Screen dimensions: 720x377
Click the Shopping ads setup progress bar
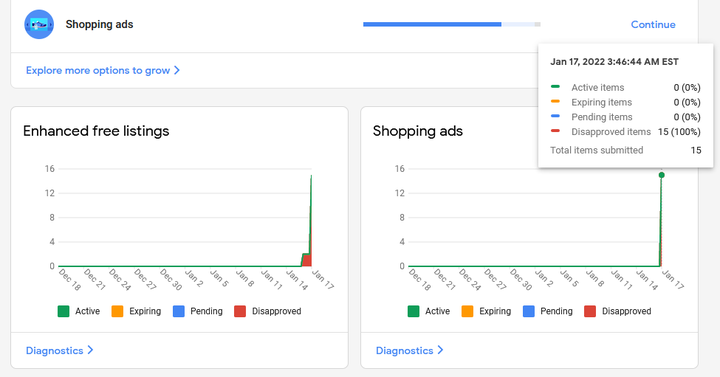[x=451, y=24]
